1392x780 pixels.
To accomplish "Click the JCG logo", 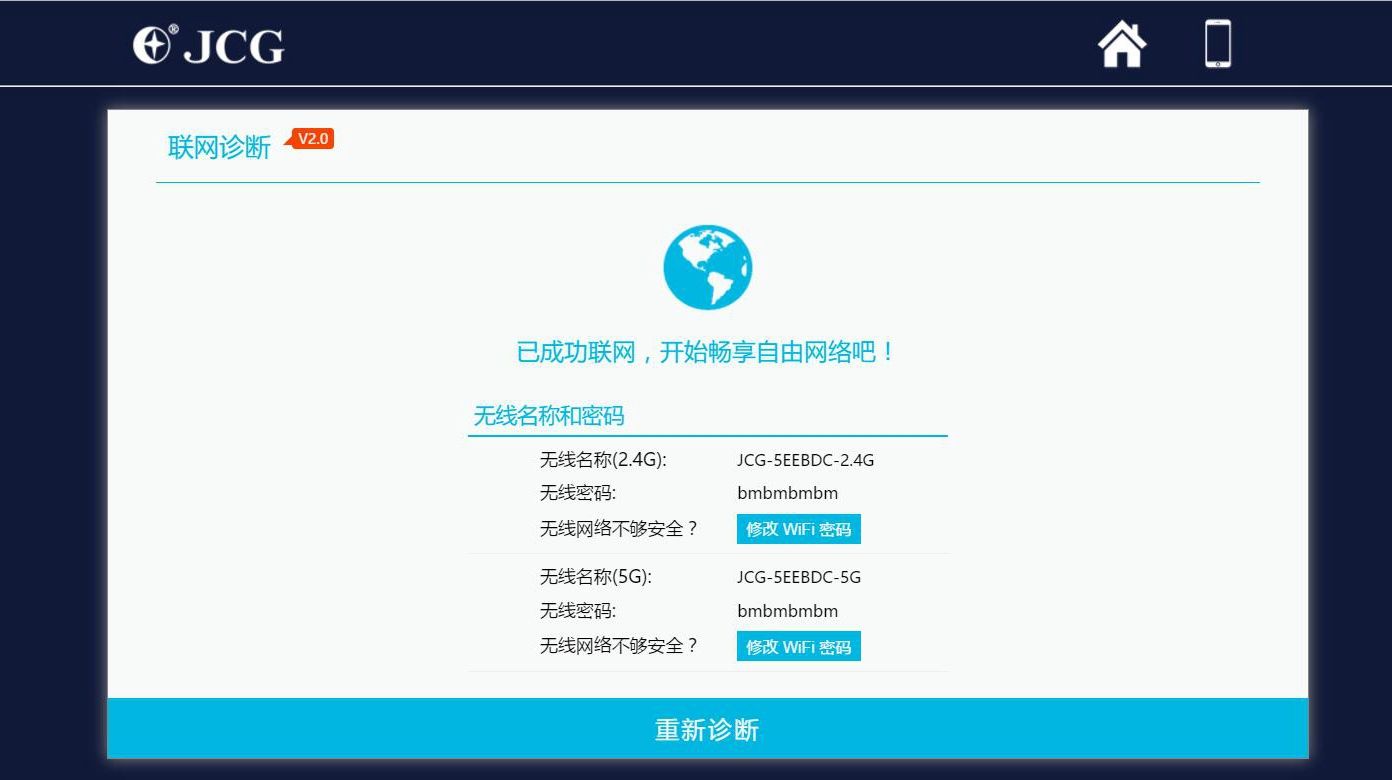I will tap(209, 45).
